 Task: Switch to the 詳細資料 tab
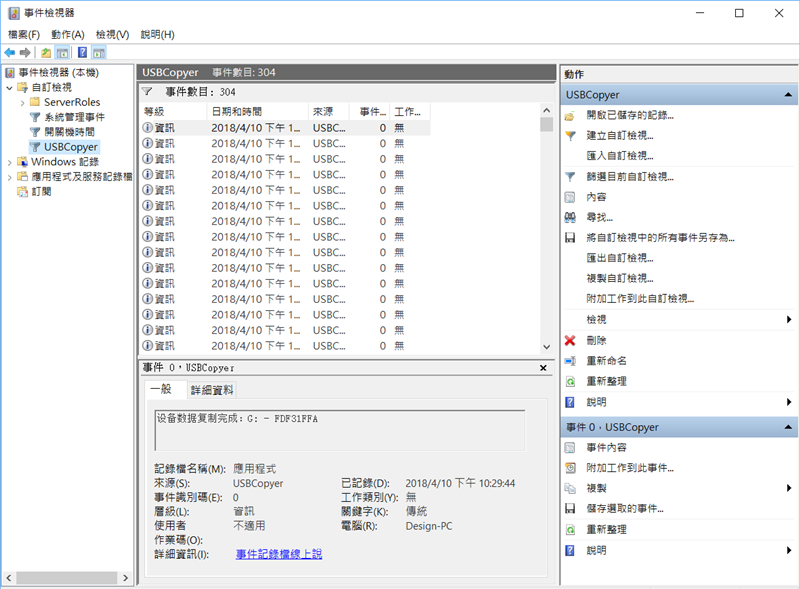point(212,390)
